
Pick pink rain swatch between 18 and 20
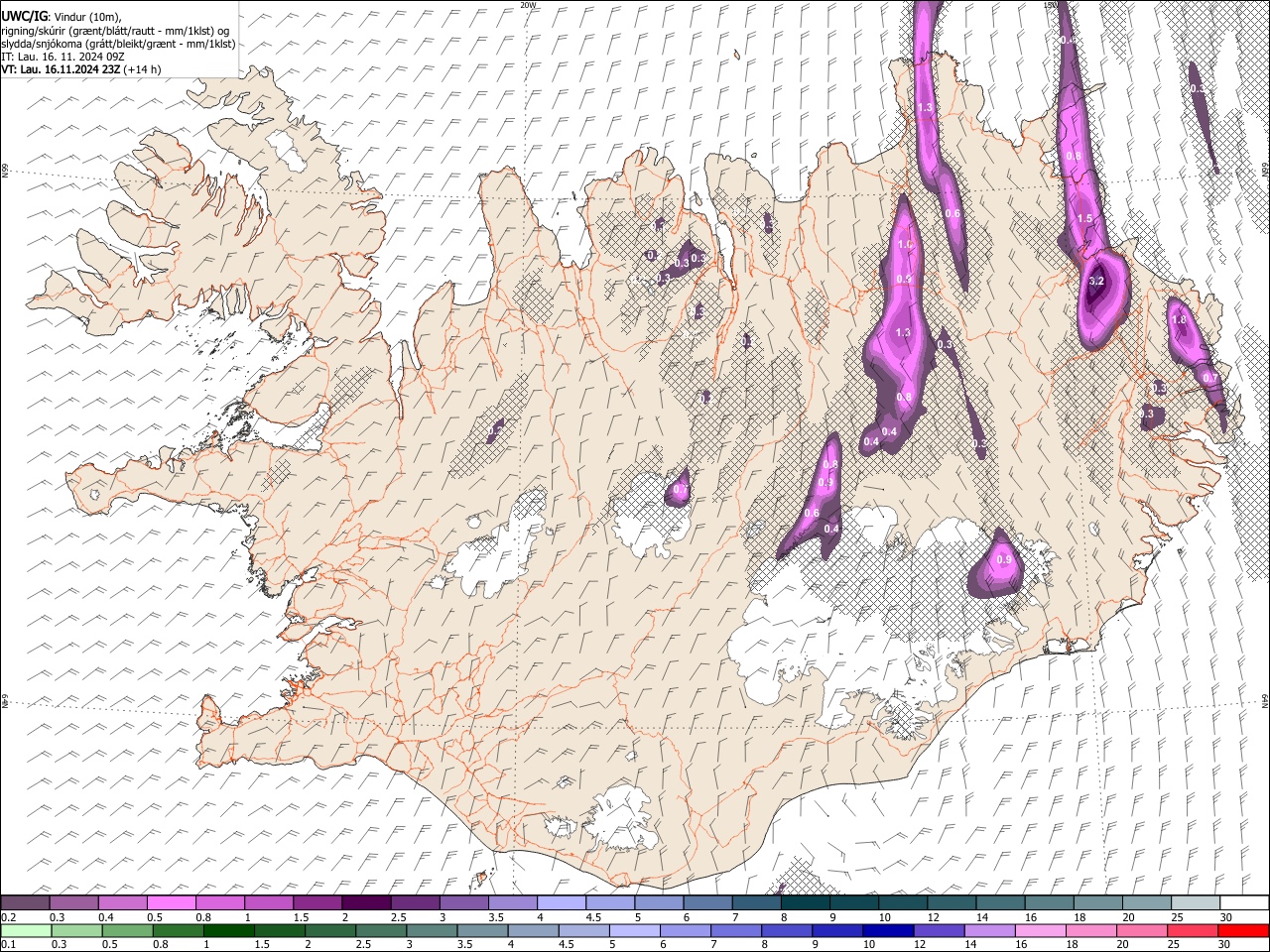point(1092,930)
